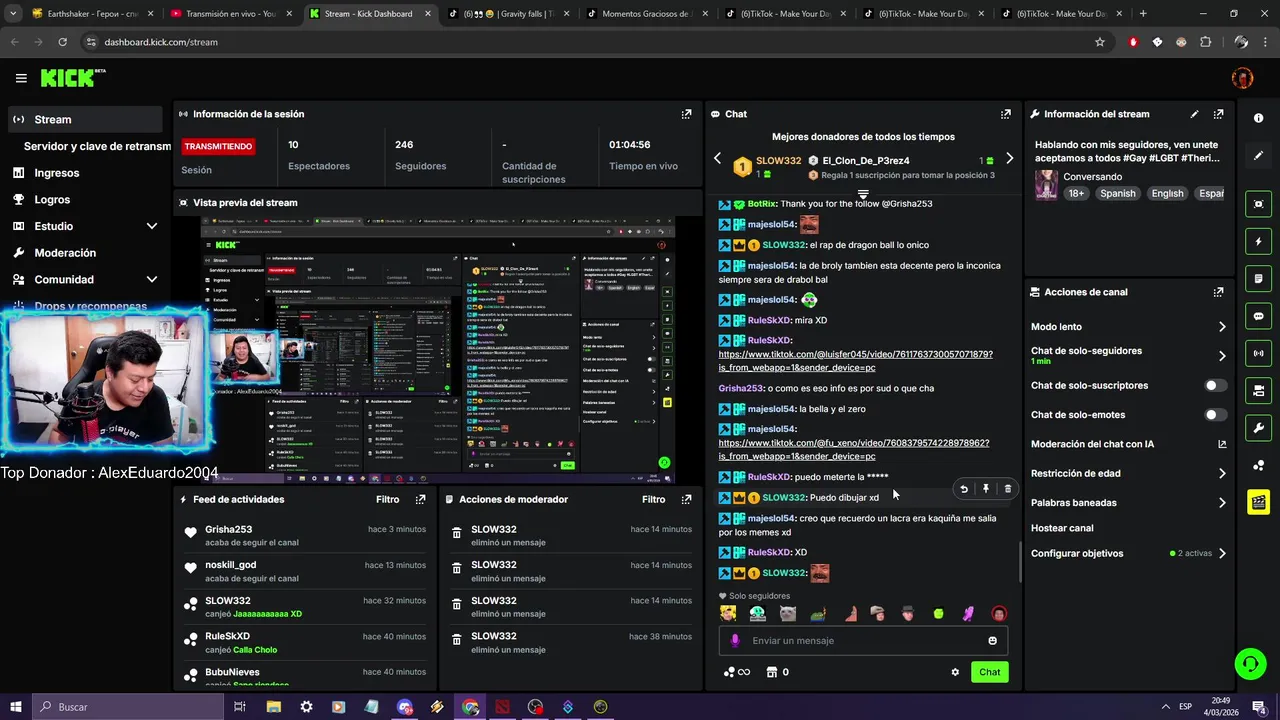Open the user profile avatar menu
Screen dimensions: 1280x720
tap(1242, 78)
